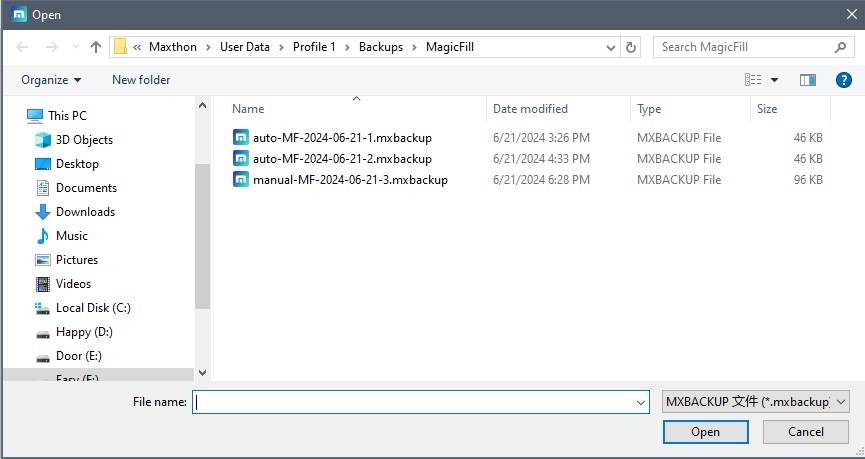Click the Open button
Image resolution: width=865 pixels, height=459 pixels.
[x=705, y=432]
